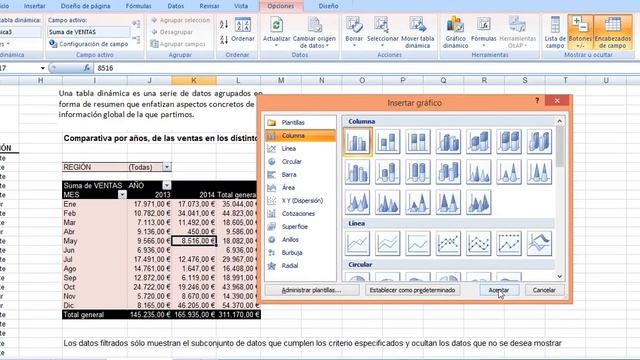Open the Fórmulas ribbon tab

pos(138,6)
